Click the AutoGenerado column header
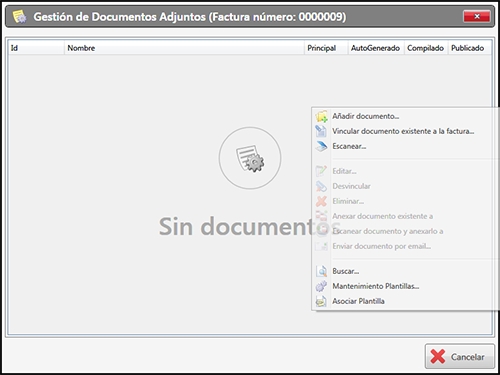 [376, 48]
